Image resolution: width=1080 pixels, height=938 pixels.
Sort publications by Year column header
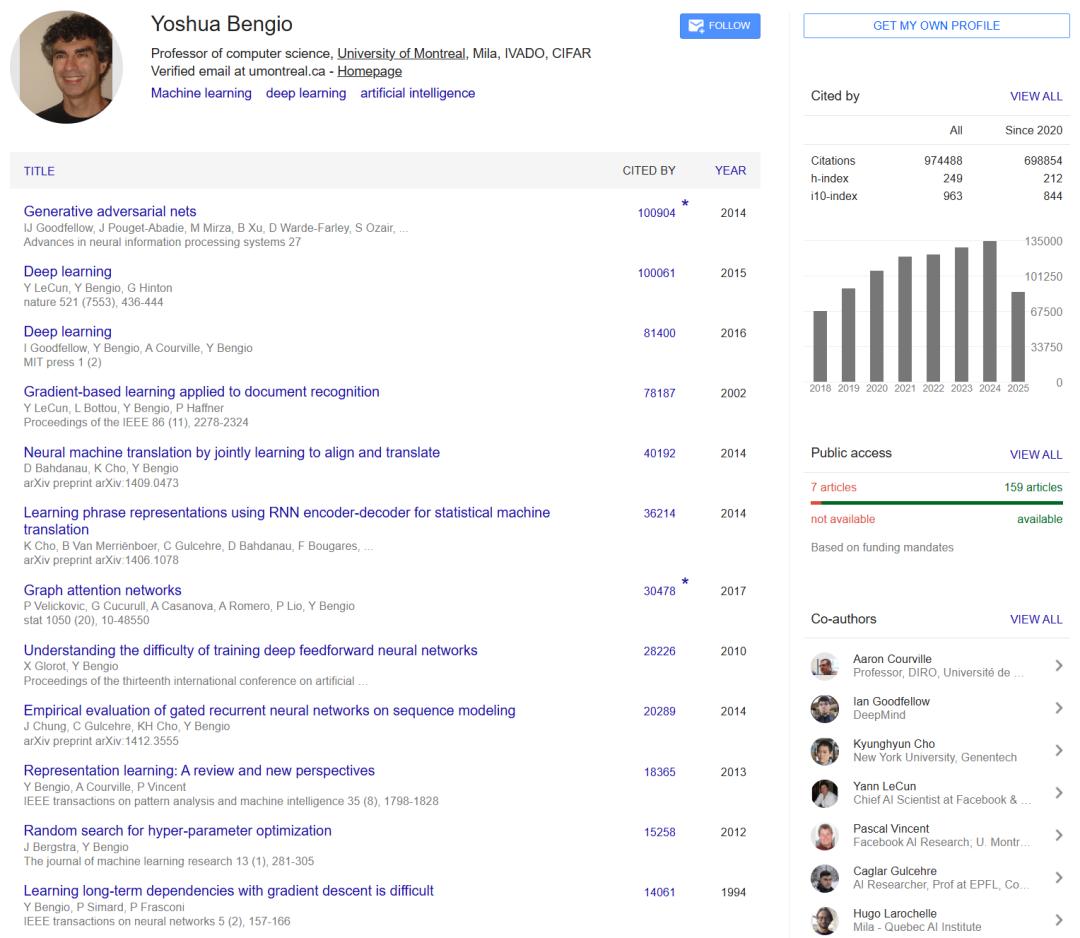730,171
